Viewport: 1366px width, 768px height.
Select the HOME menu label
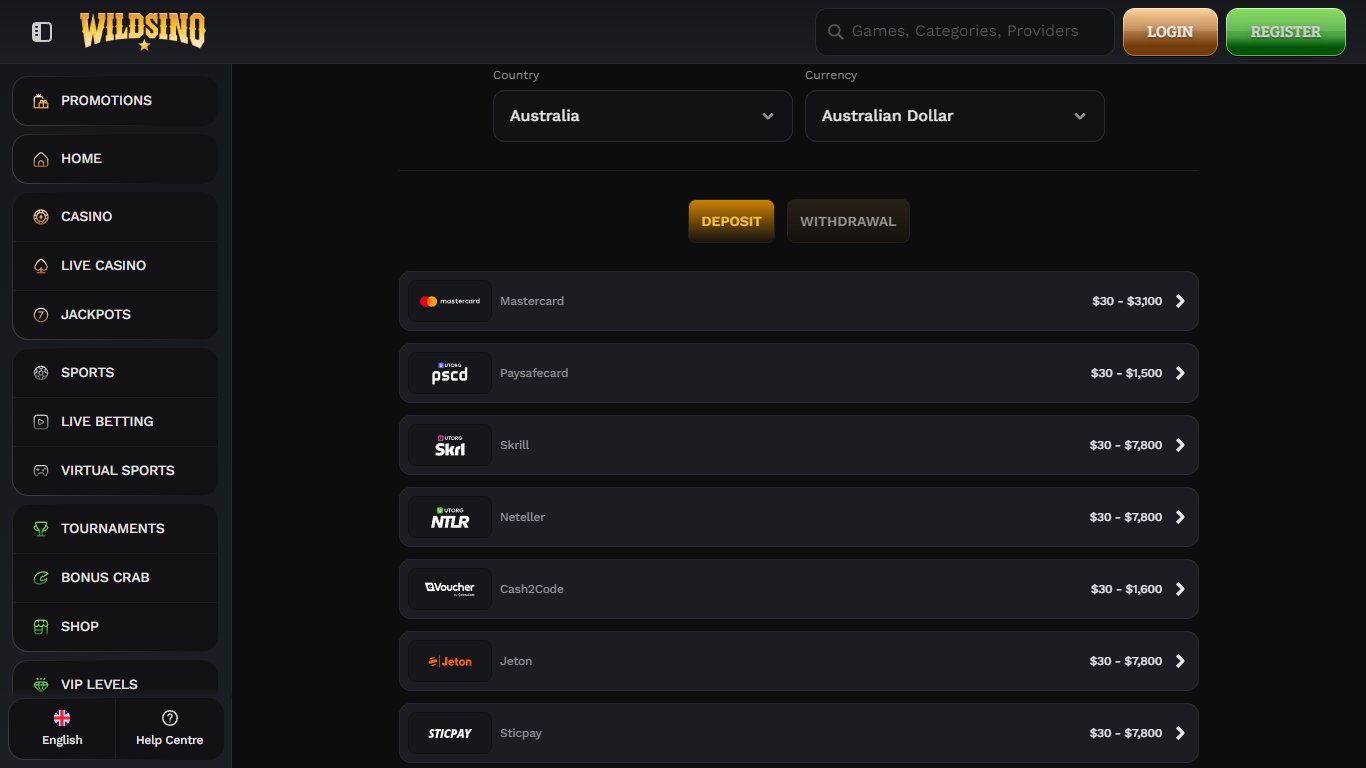tap(81, 159)
